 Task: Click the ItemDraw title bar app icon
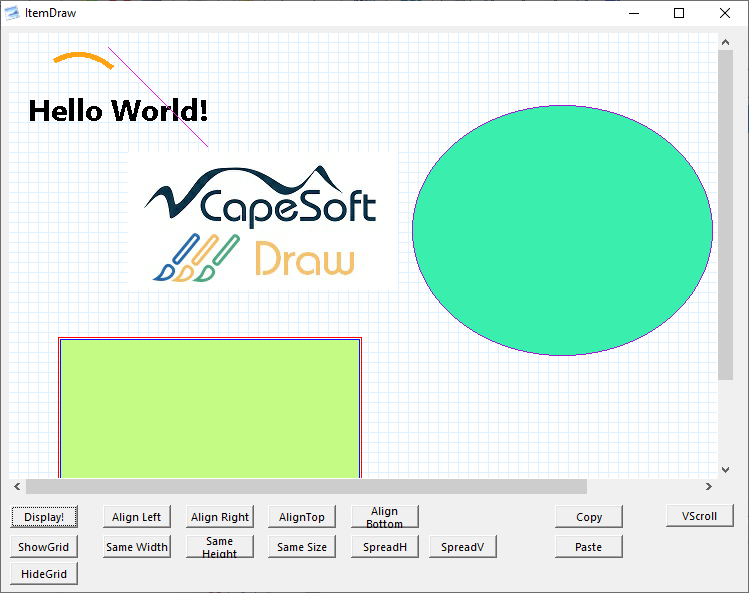pos(12,13)
